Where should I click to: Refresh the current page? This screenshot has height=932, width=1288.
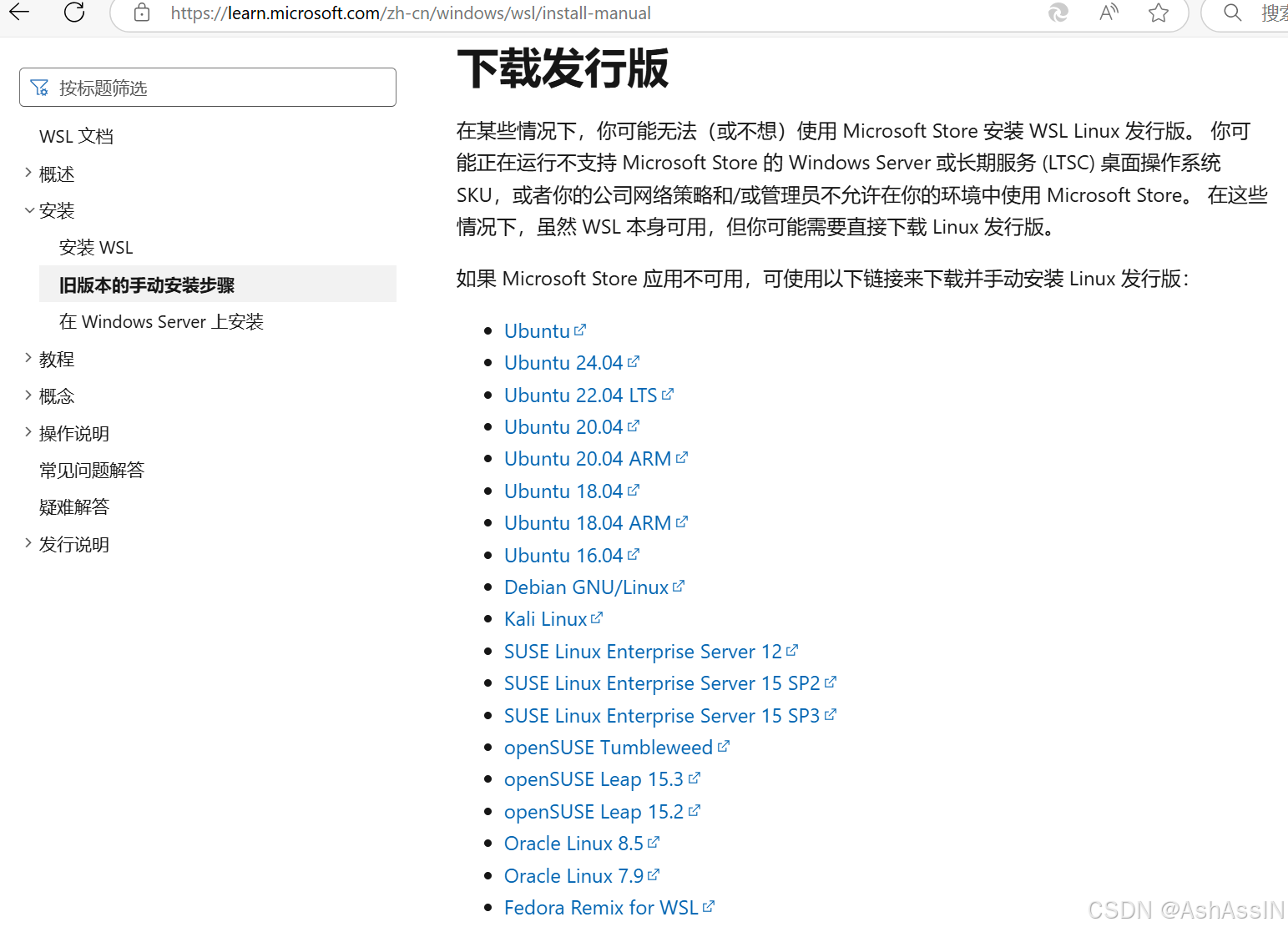point(73,13)
